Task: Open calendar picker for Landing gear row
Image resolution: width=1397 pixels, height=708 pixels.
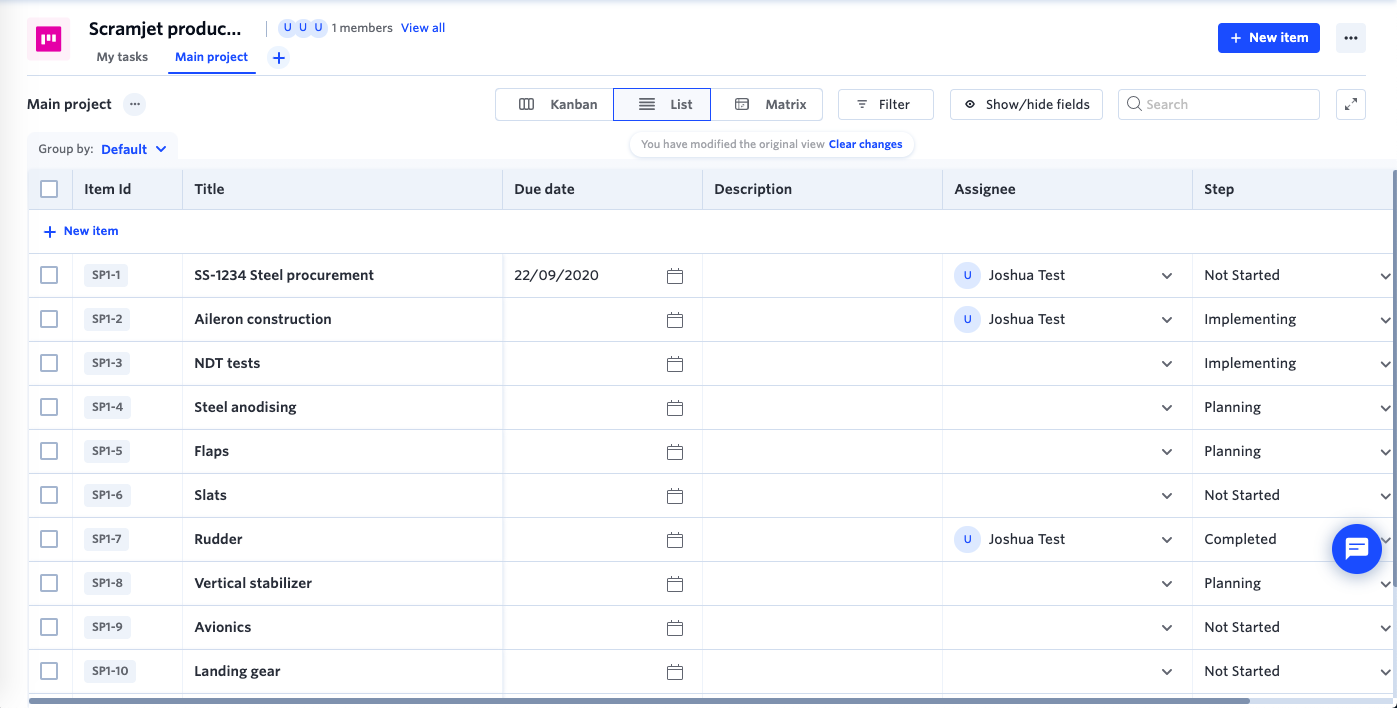Action: click(x=675, y=672)
